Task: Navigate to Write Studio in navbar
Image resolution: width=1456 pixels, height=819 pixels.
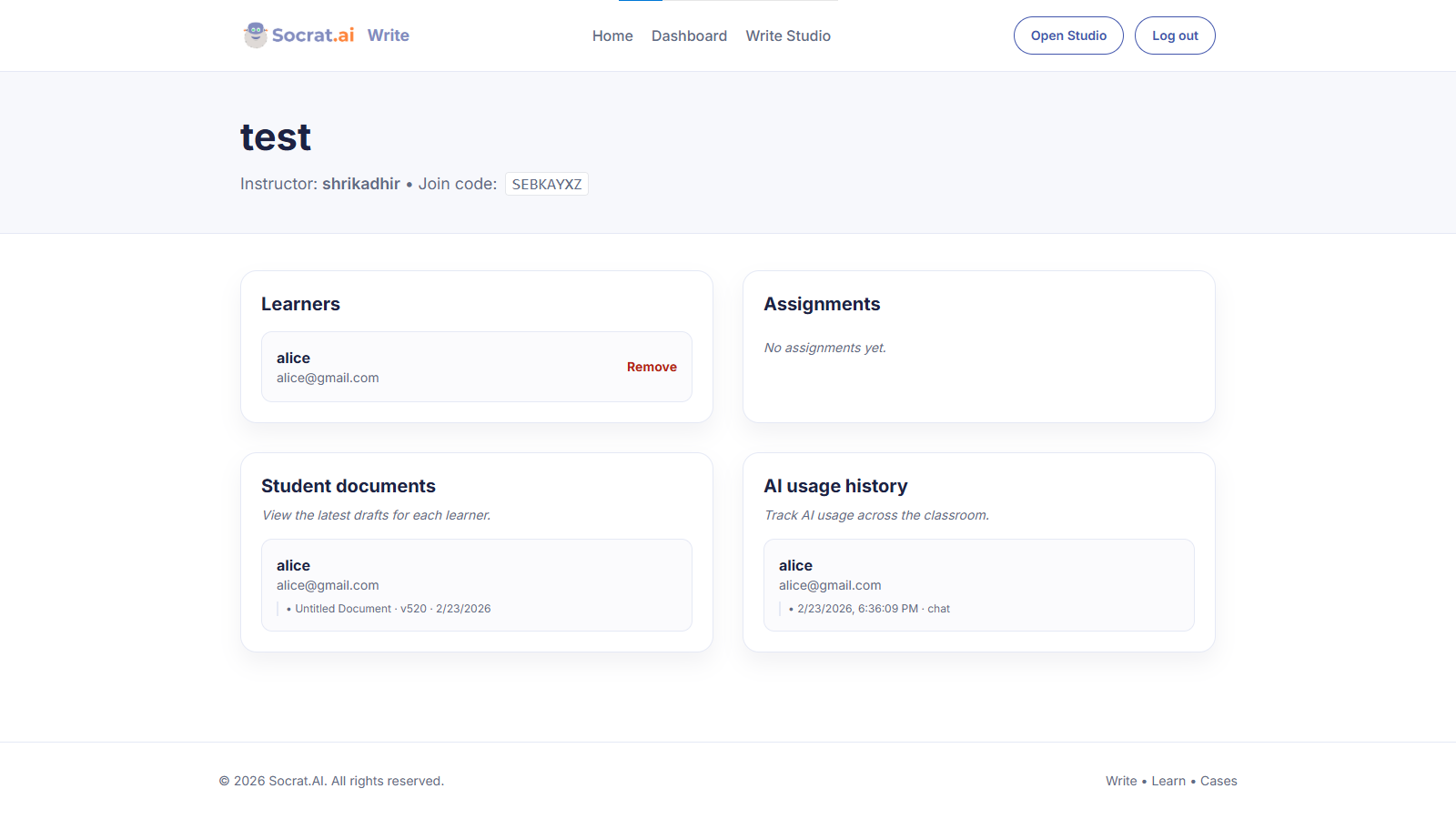Action: tap(788, 36)
